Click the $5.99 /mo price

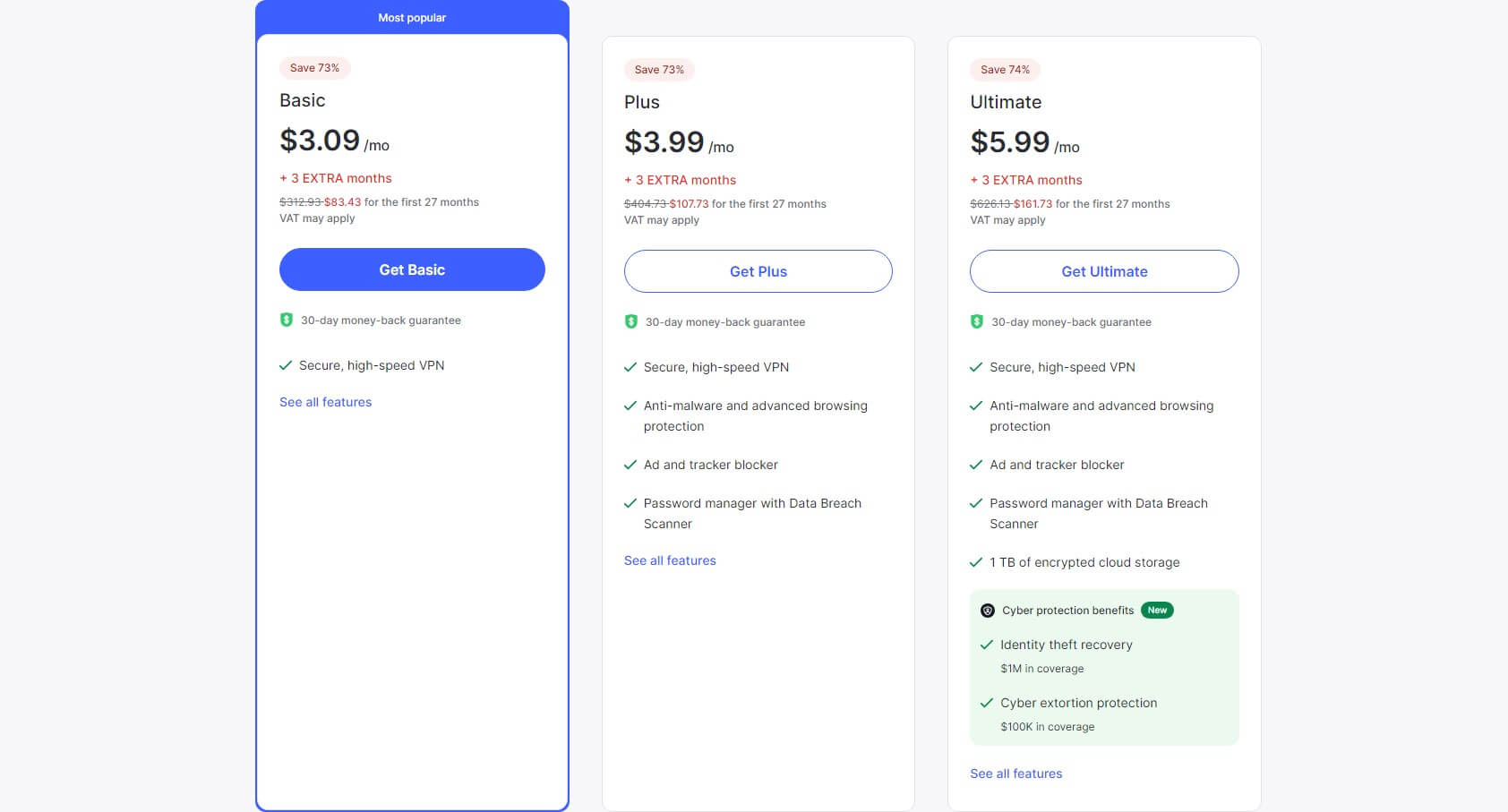pos(1024,142)
